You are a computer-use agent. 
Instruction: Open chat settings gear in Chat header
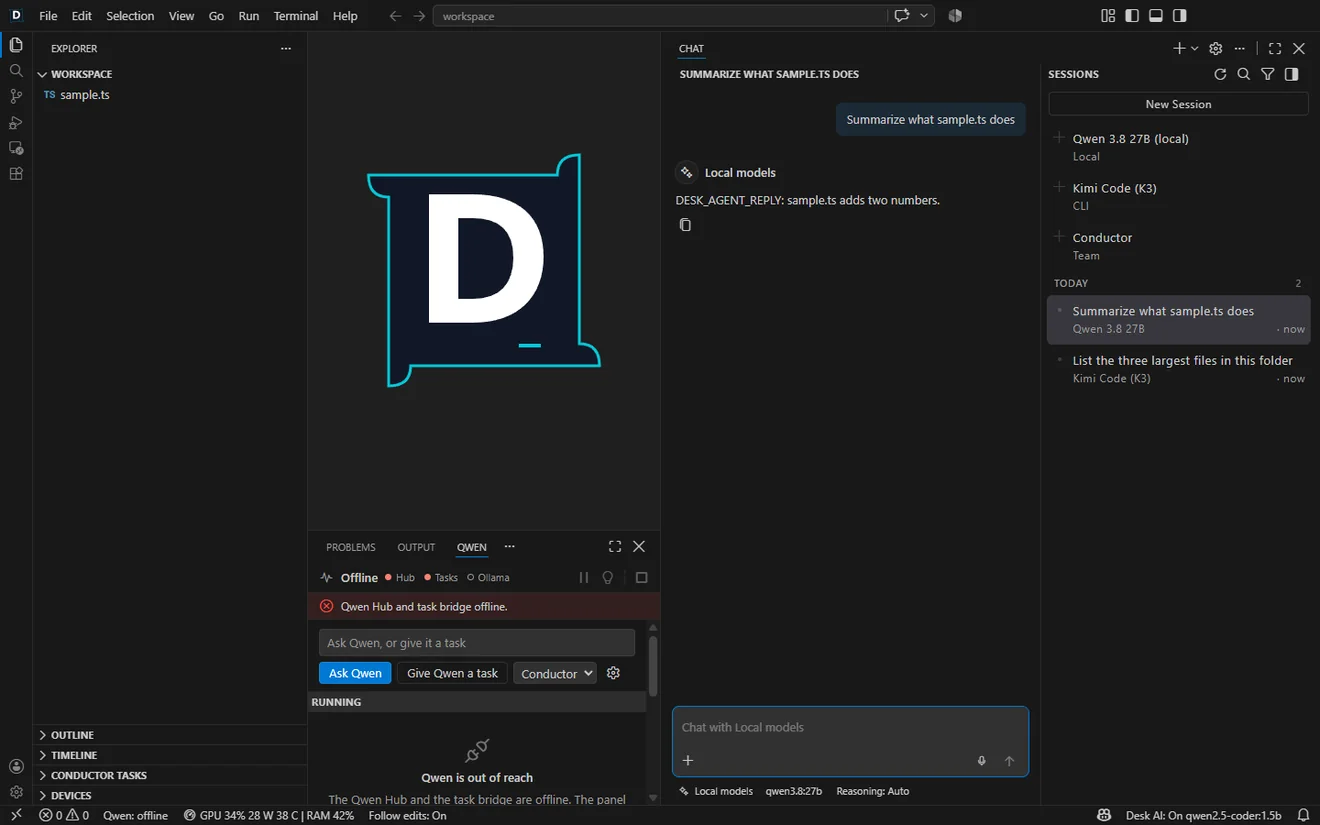coord(1216,48)
